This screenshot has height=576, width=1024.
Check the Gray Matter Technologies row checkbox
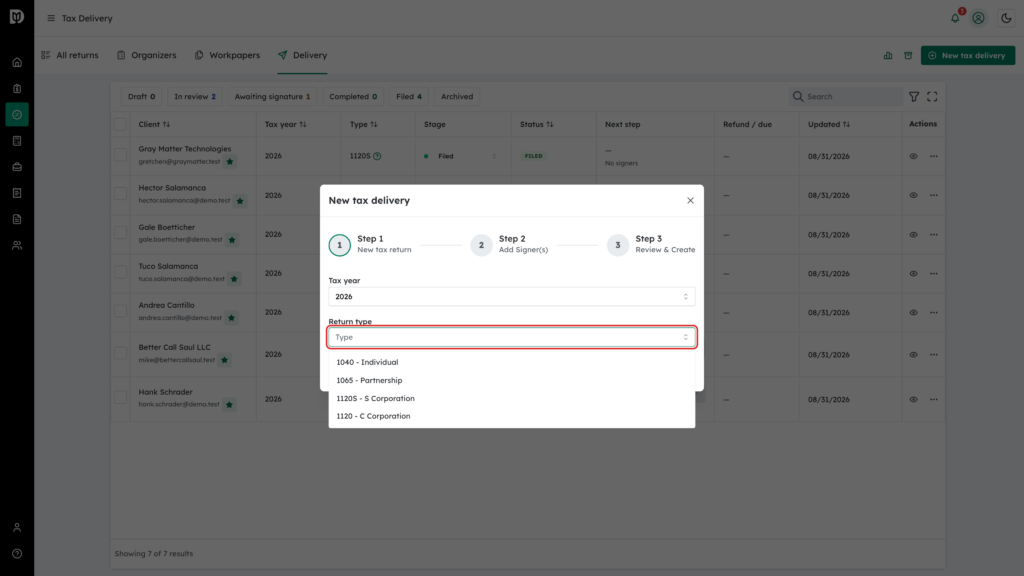tap(120, 155)
